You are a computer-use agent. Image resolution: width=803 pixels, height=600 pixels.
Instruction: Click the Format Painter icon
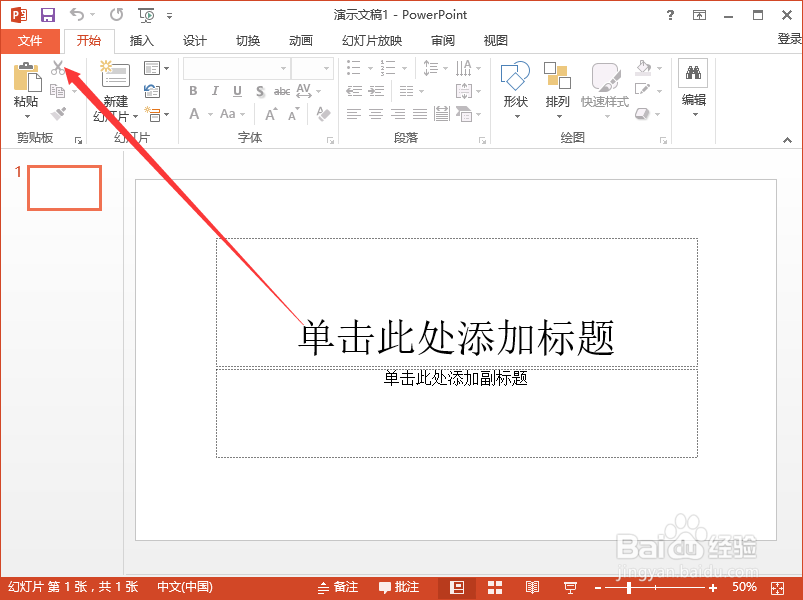59,112
